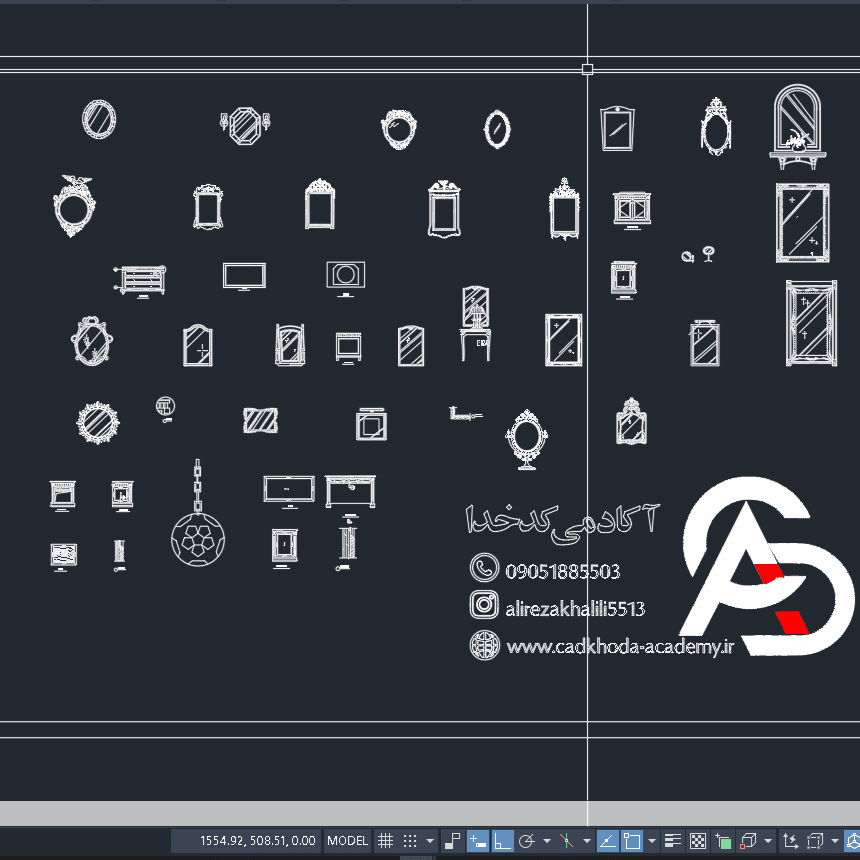Select the oval tabletop mirror on stand
Image resolution: width=860 pixels, height=860 pixels.
tap(526, 439)
